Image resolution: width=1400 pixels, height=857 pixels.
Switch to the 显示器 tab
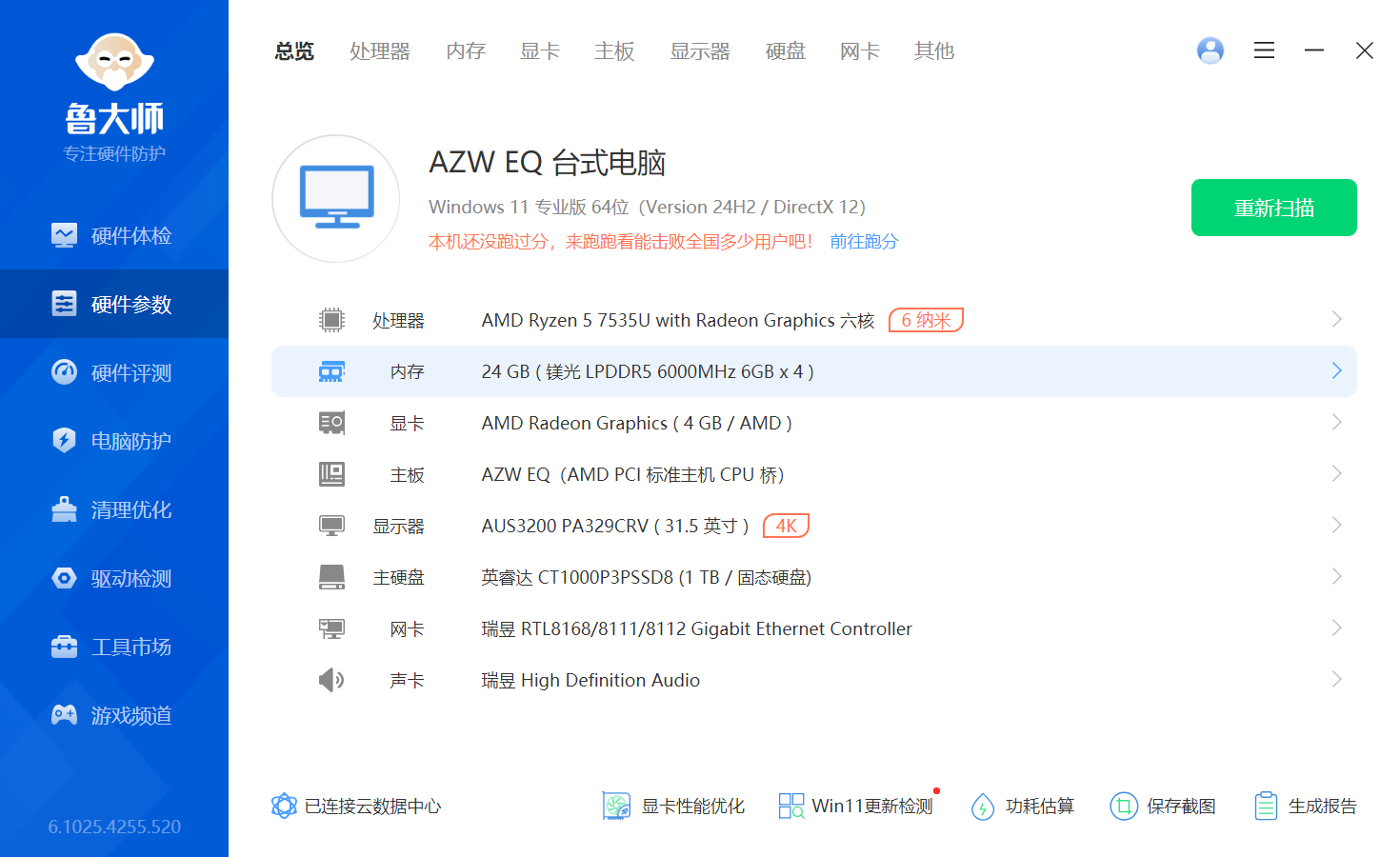[700, 51]
